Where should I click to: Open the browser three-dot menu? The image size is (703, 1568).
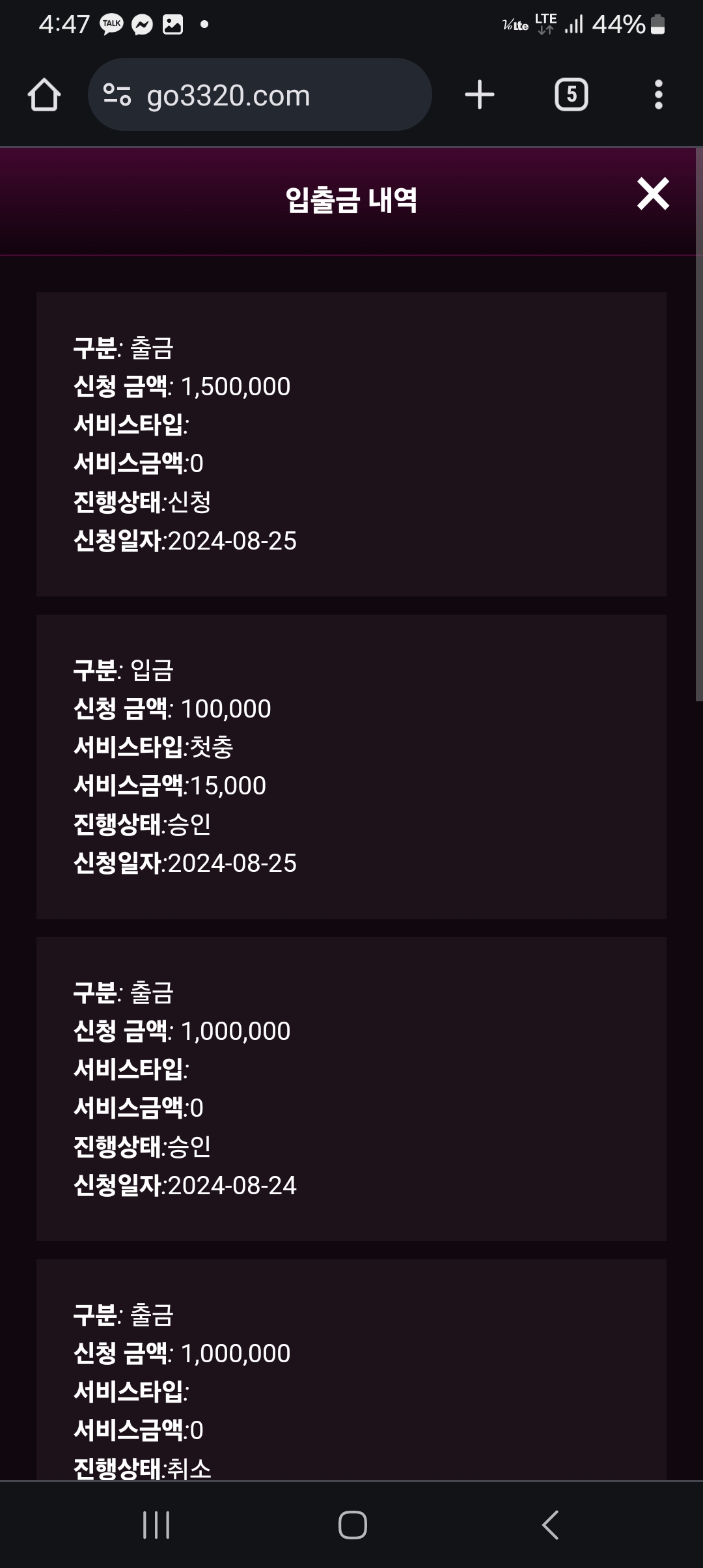(x=659, y=95)
